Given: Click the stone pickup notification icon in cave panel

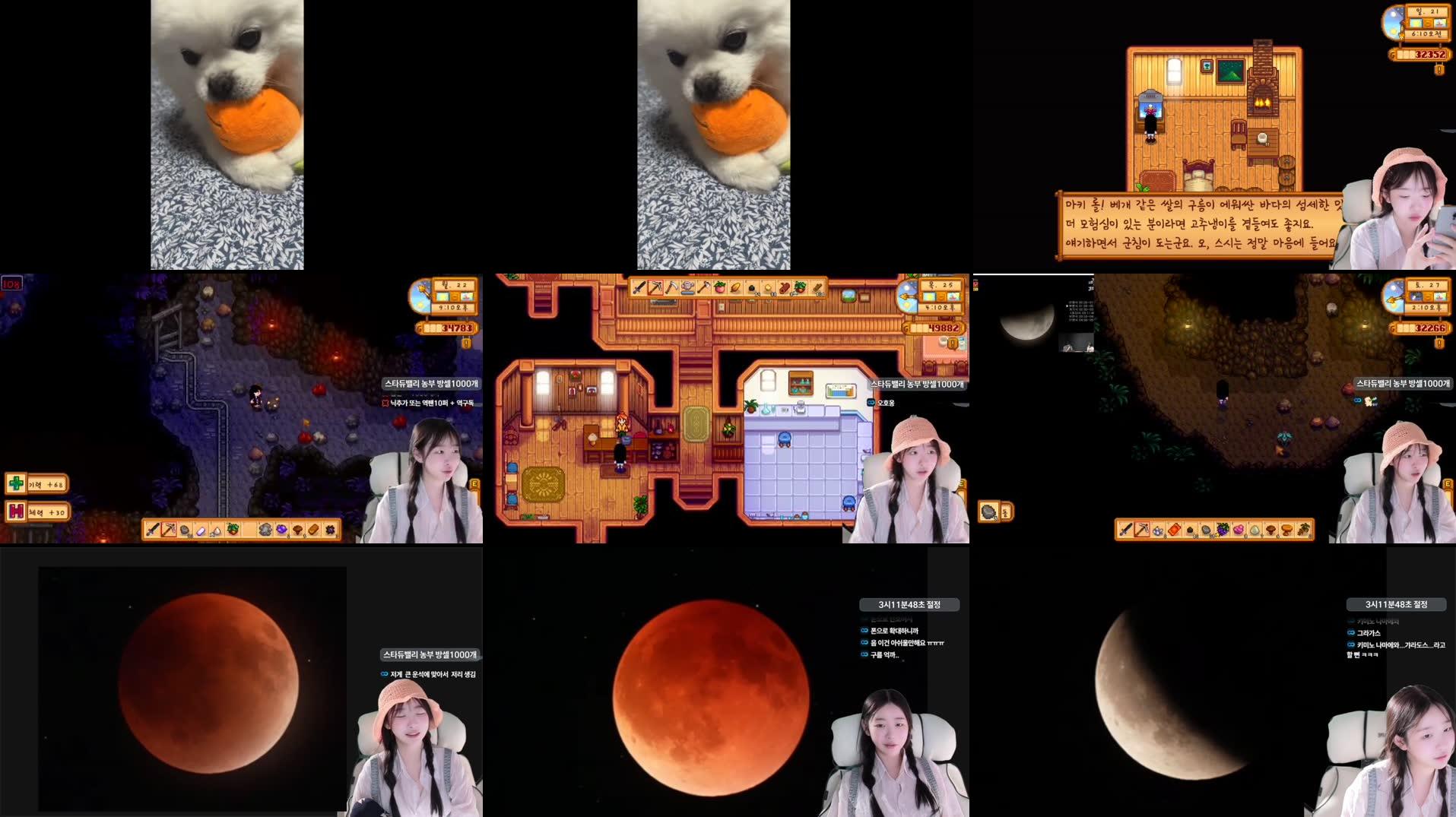Looking at the screenshot, I should click(x=988, y=512).
